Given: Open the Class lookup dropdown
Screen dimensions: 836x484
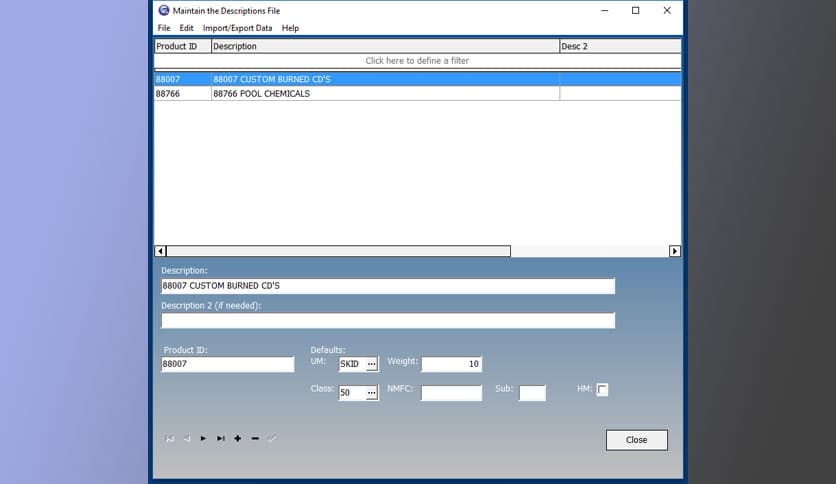Looking at the screenshot, I should coord(372,393).
